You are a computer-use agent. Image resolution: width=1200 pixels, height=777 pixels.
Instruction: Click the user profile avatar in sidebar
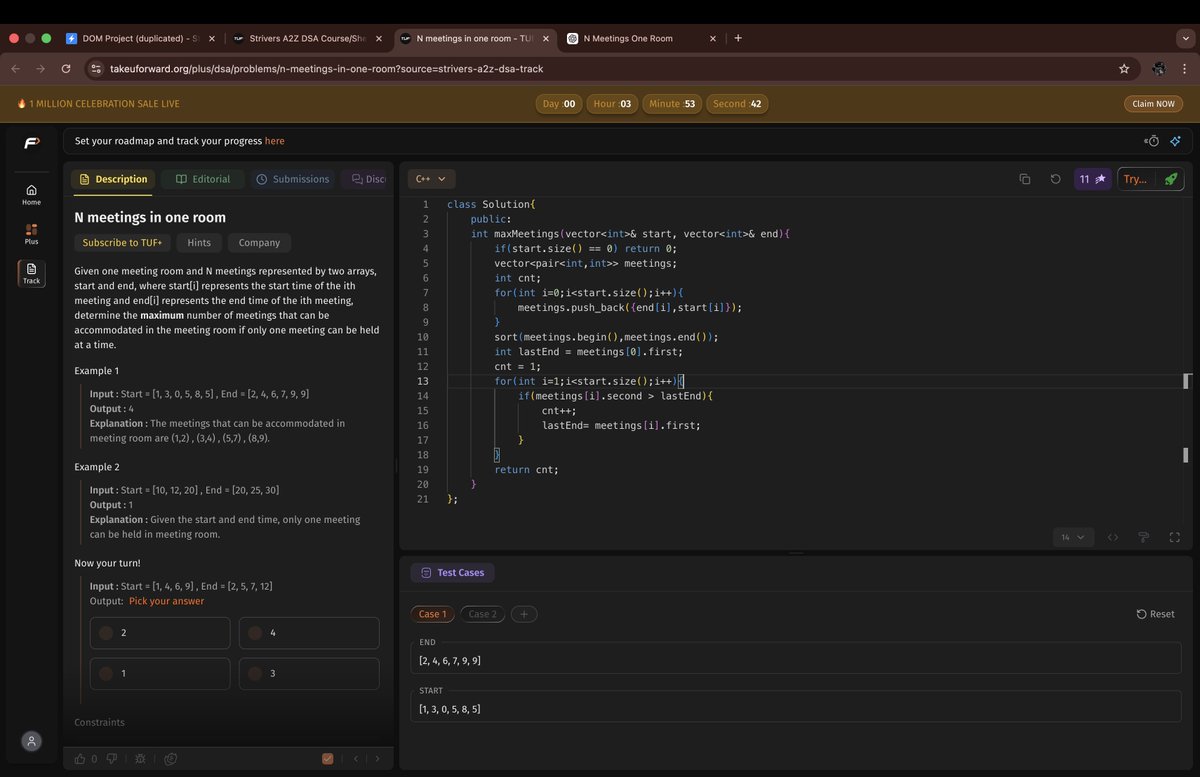coord(32,741)
